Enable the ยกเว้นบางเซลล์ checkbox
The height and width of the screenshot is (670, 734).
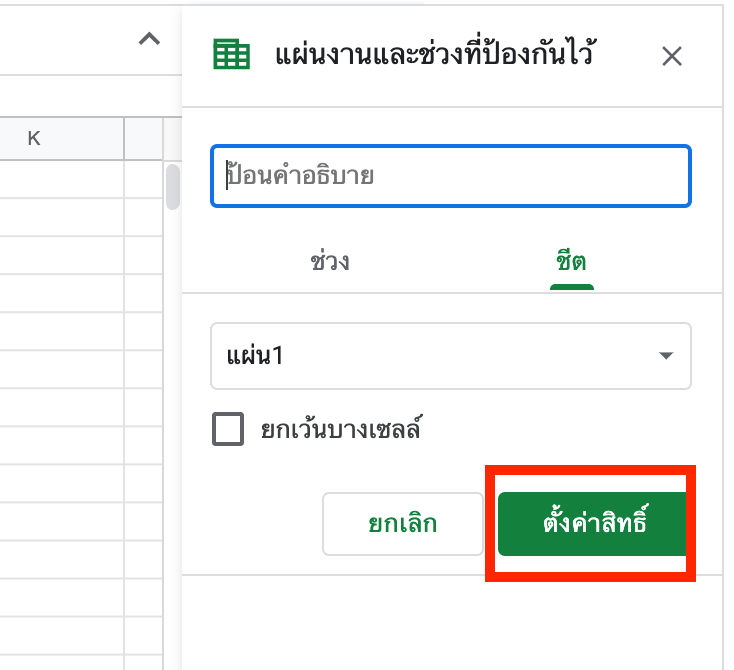(x=228, y=430)
